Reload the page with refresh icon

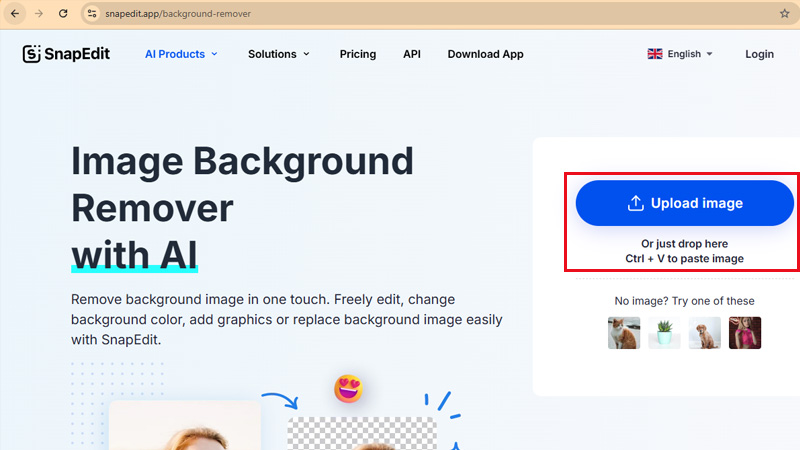tap(63, 14)
